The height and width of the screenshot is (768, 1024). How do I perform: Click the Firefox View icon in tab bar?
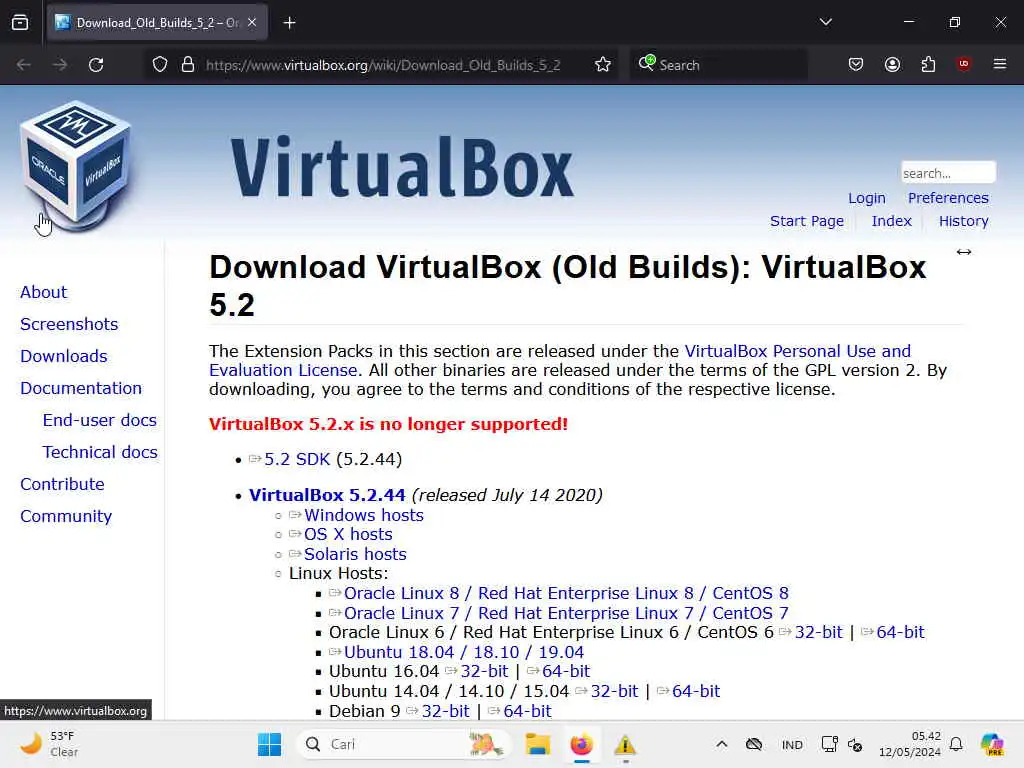pos(20,23)
